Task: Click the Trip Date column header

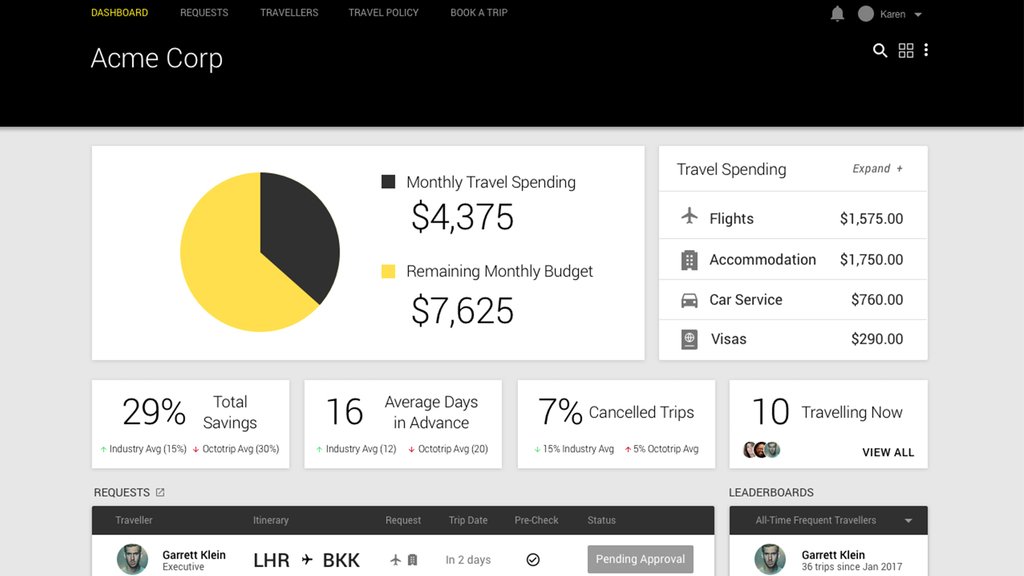Action: pyautogui.click(x=468, y=520)
